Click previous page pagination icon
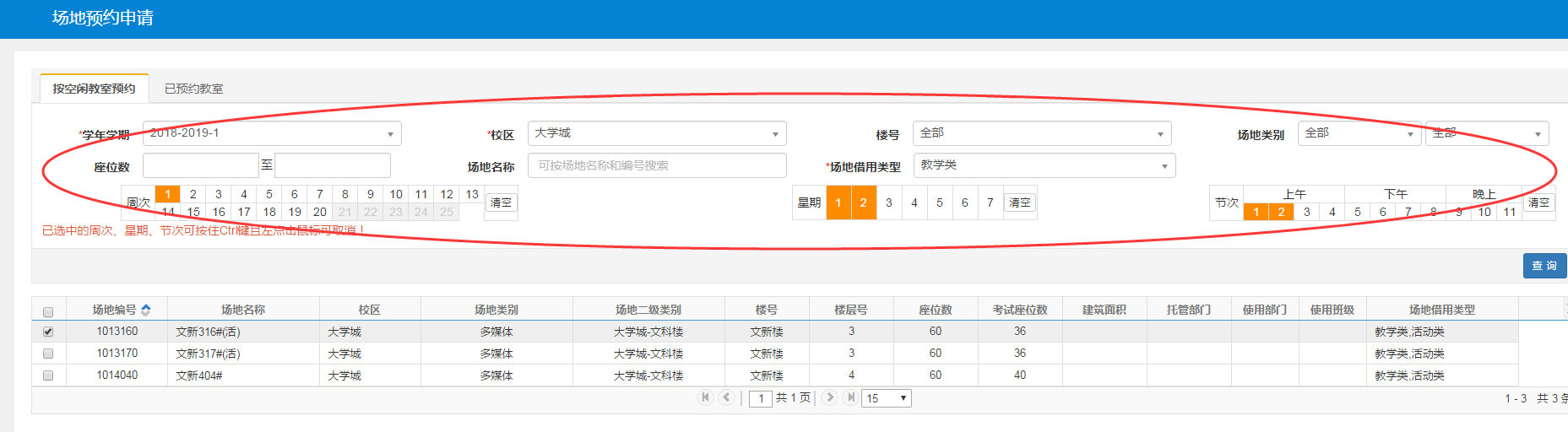Screen dimensions: 1568x432 726,397
